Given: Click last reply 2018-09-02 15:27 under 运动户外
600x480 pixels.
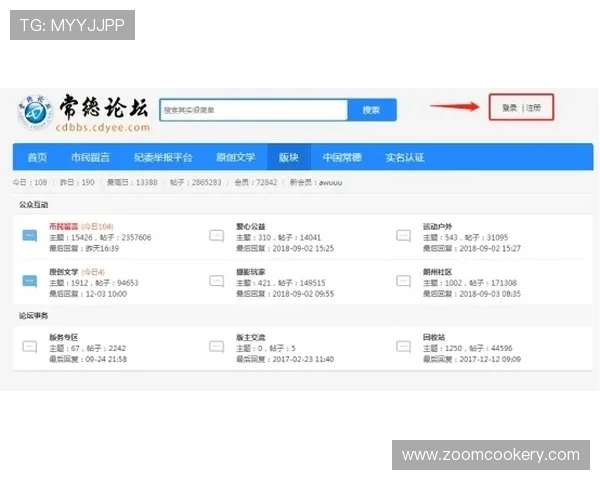Looking at the screenshot, I should tap(472, 248).
